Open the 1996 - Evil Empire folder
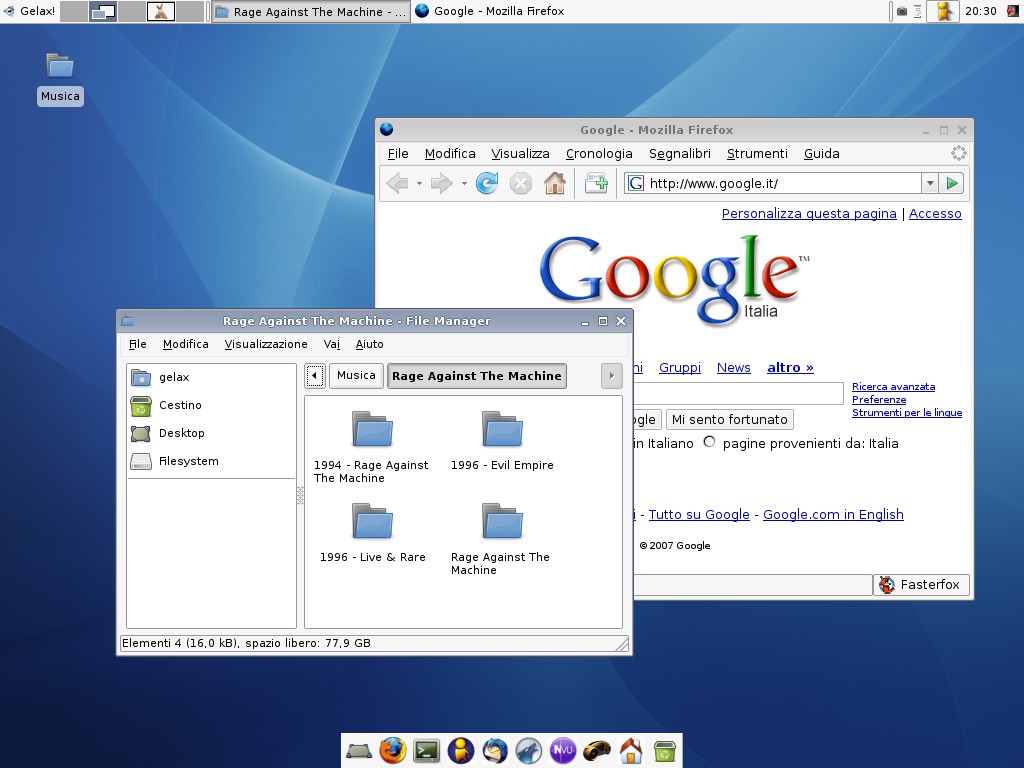Image resolution: width=1024 pixels, height=768 pixels. click(502, 441)
